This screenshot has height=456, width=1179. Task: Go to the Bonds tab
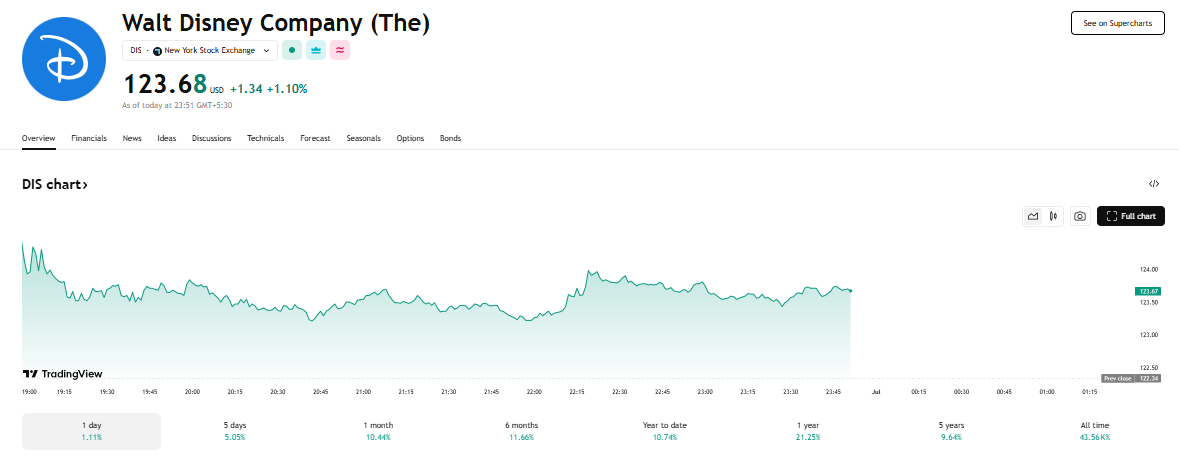[450, 138]
